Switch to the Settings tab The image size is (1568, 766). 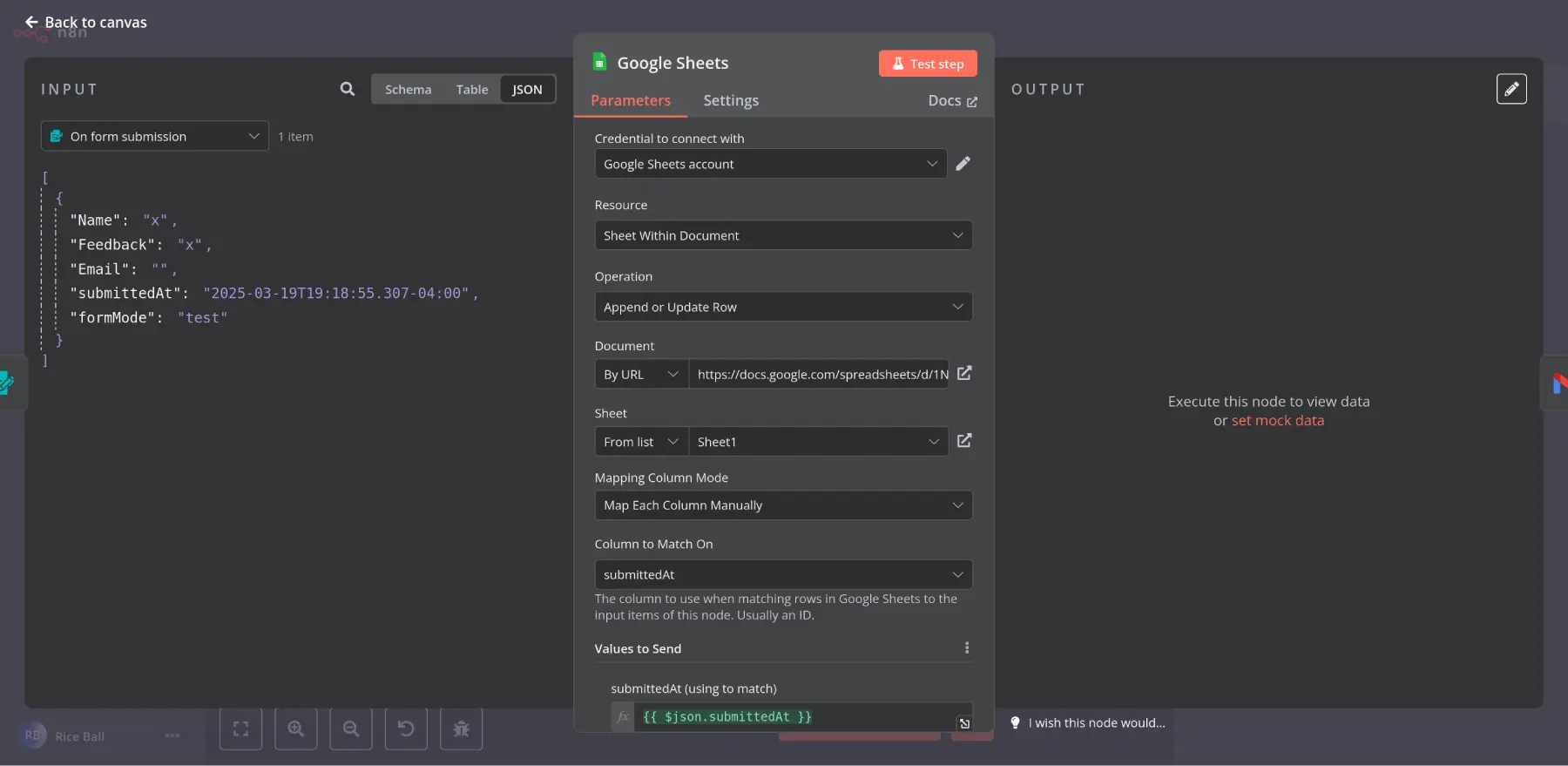pos(730,101)
